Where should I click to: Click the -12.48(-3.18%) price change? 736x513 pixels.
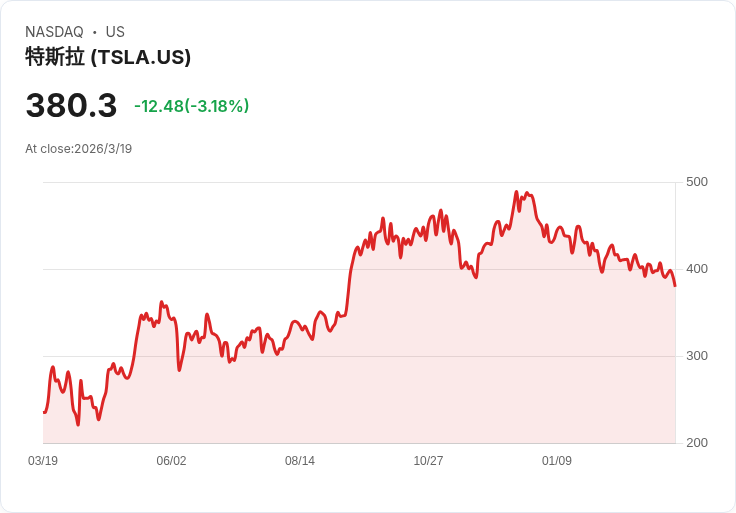pos(191,106)
